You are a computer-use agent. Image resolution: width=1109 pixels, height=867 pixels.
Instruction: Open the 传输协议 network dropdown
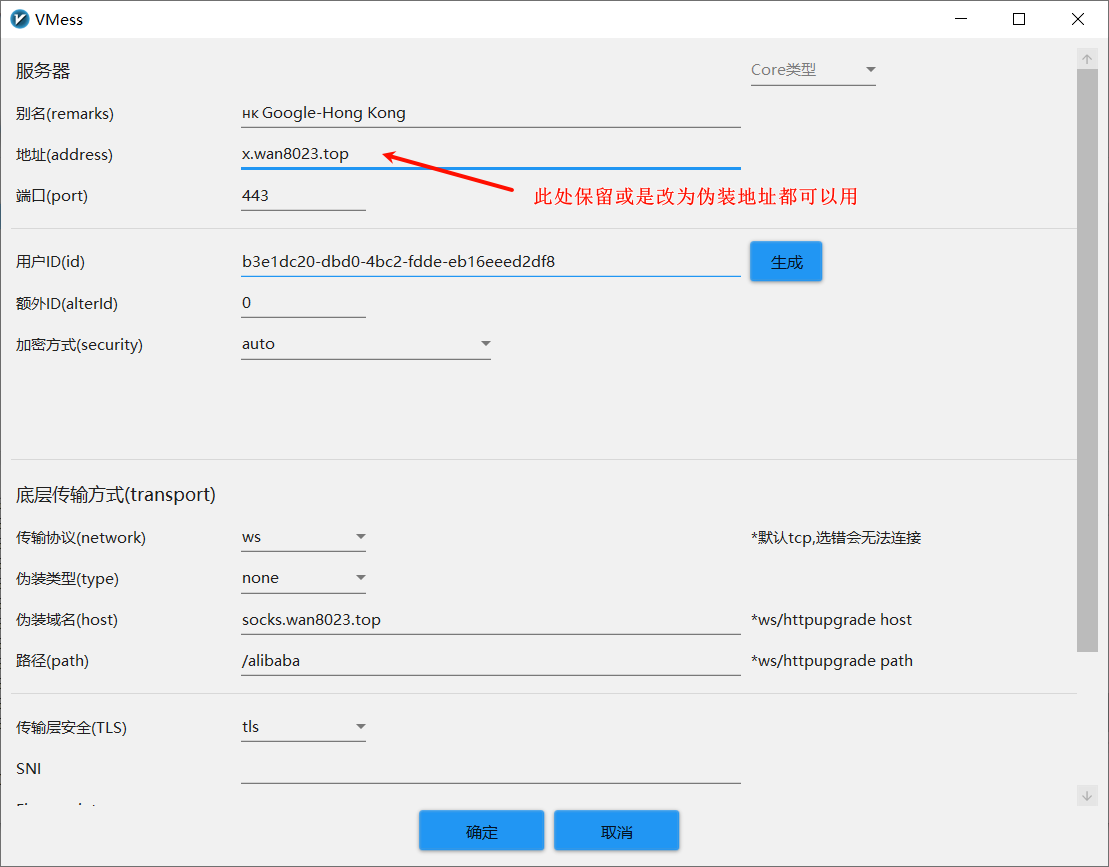pos(304,538)
